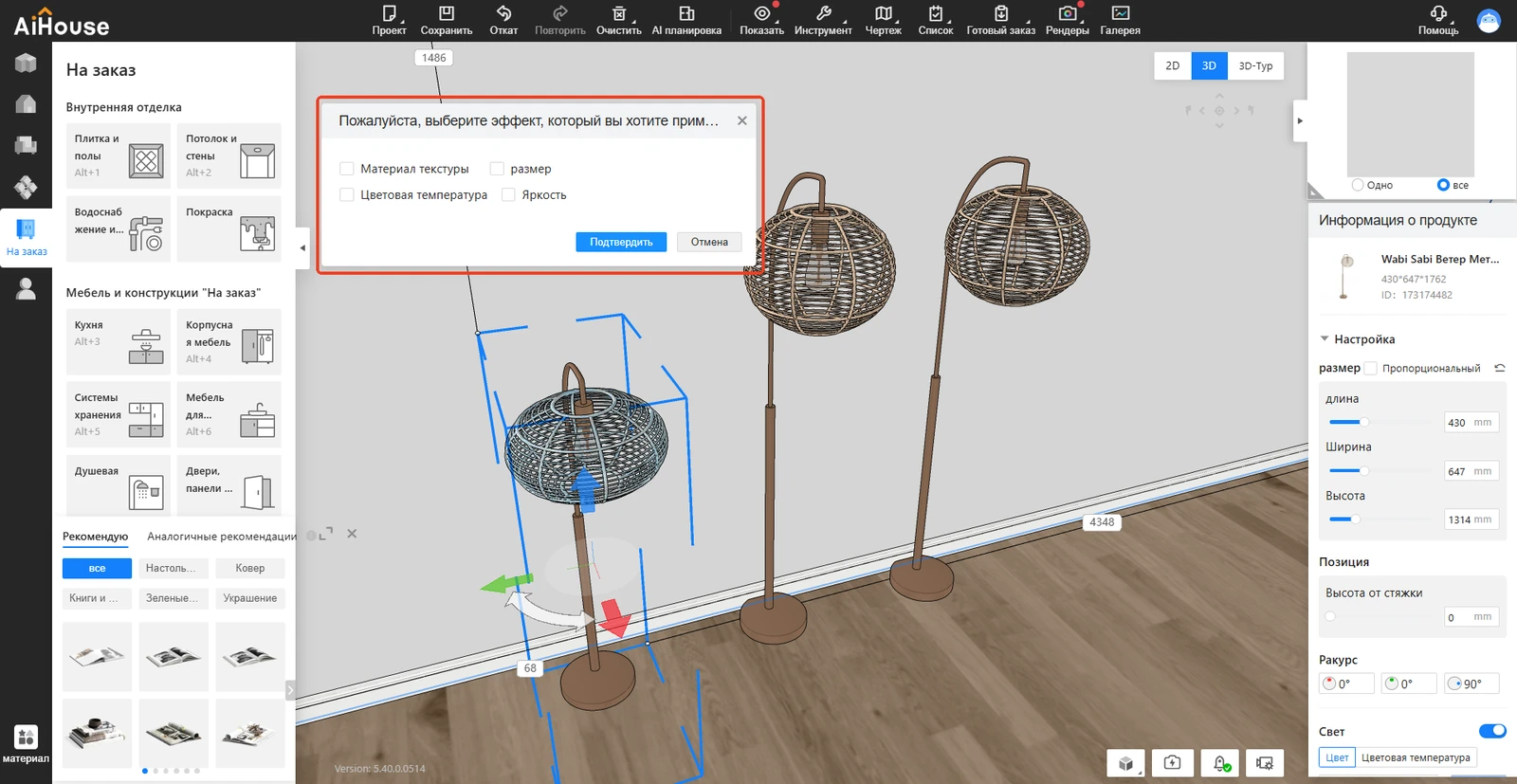Click the Очистить trash icon

point(618,13)
